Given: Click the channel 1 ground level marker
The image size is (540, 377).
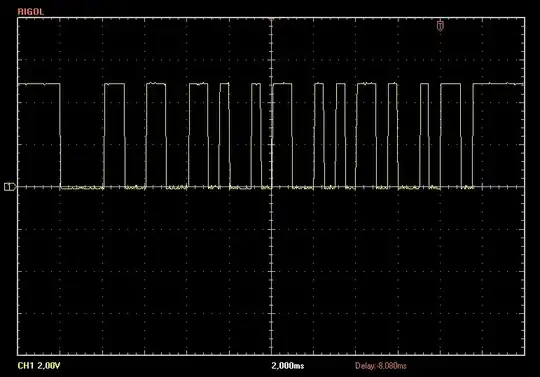Looking at the screenshot, I should pos(10,187).
